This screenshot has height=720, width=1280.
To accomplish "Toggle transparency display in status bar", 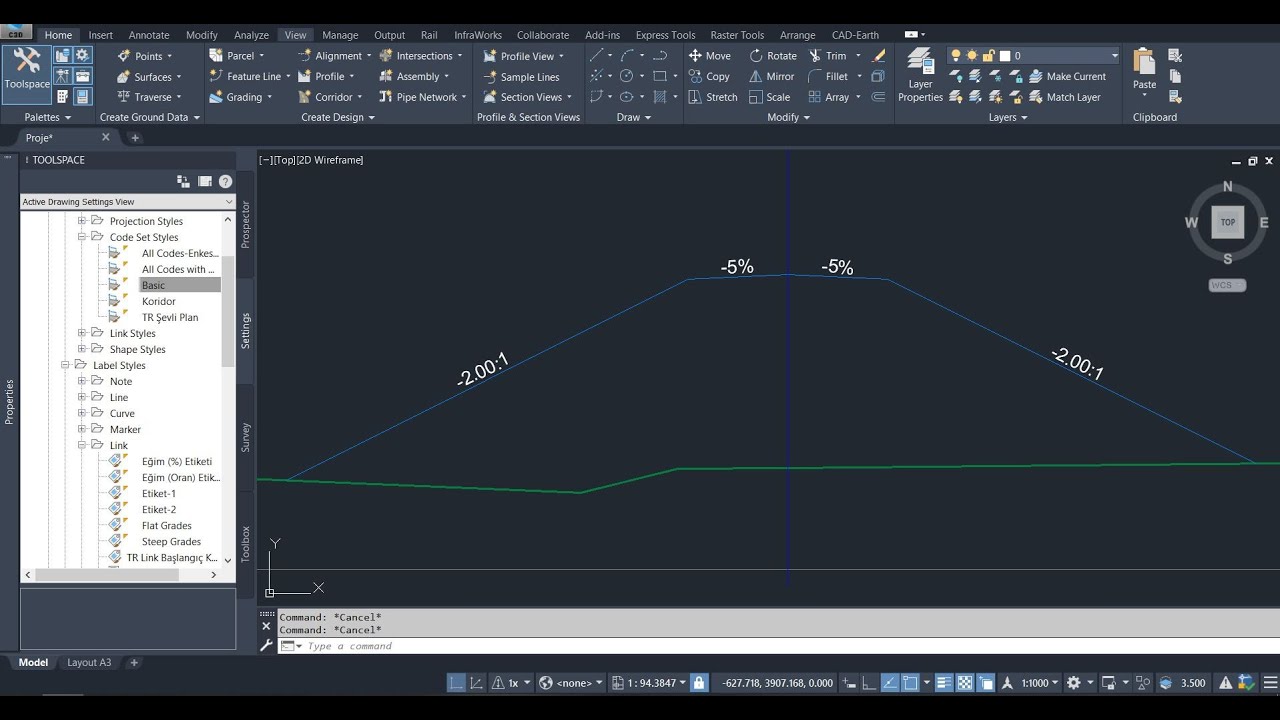I will [x=965, y=683].
